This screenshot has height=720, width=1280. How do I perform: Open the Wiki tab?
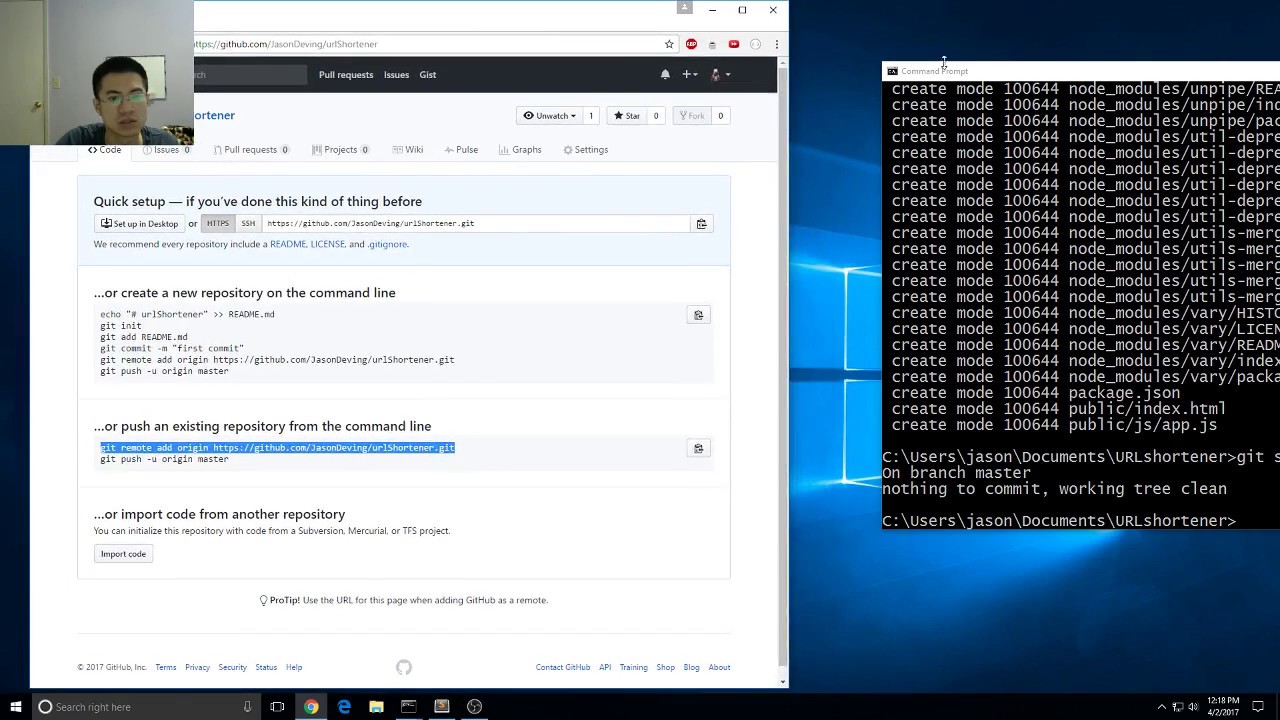[x=408, y=150]
